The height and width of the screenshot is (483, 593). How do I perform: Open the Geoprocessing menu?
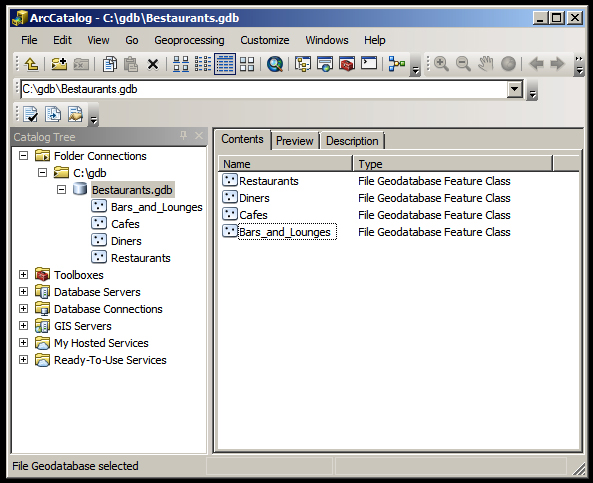click(x=189, y=40)
